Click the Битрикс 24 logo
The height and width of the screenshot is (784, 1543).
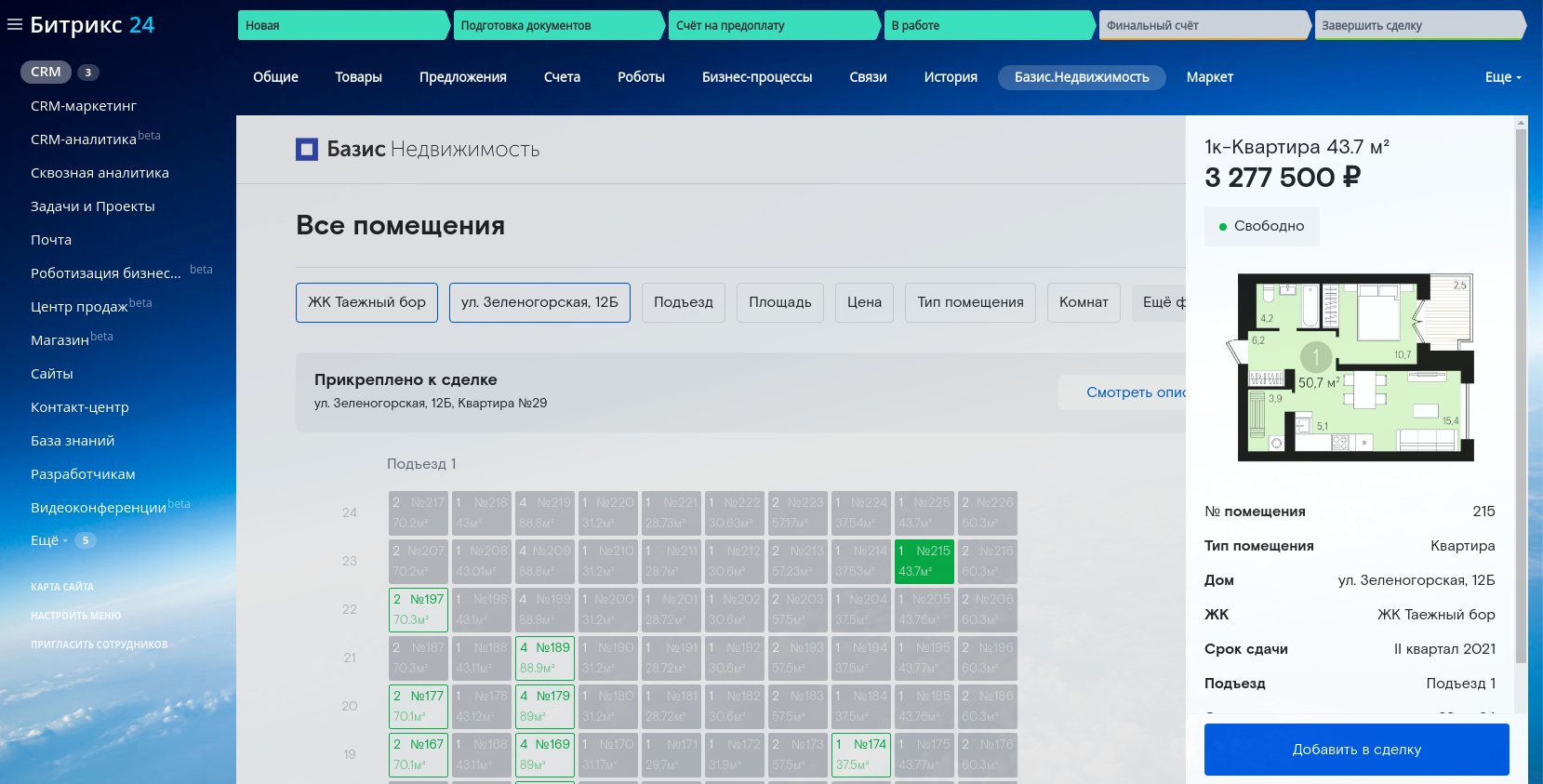click(92, 25)
